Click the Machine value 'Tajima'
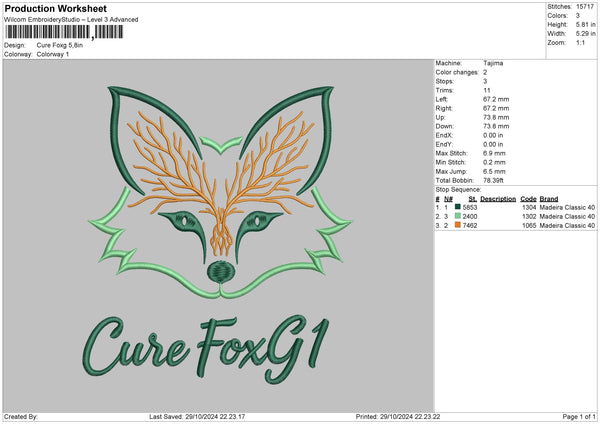 (x=493, y=63)
